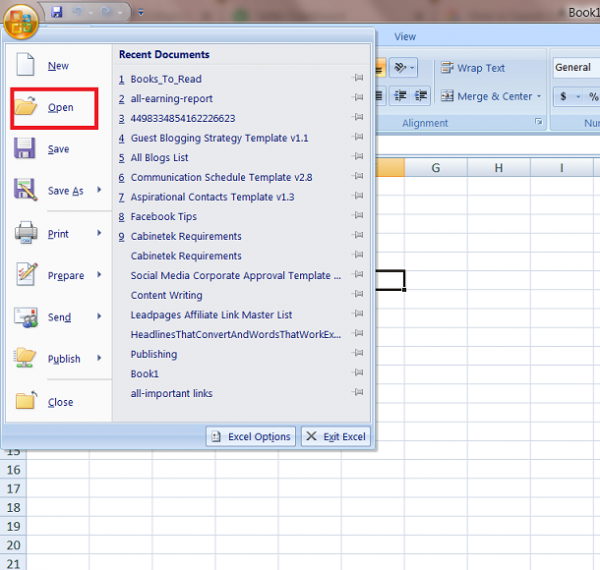This screenshot has width=600, height=570.
Task: Click the Excel Options button
Action: click(x=251, y=436)
